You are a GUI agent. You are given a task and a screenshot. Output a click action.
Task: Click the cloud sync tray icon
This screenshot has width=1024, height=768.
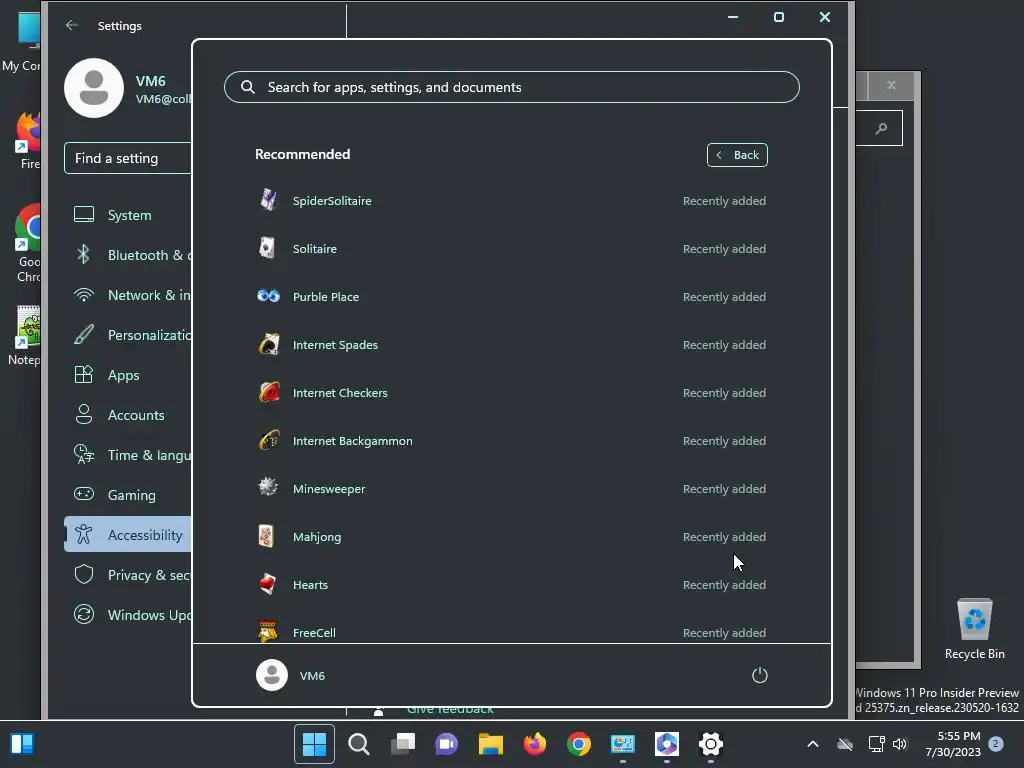(845, 744)
